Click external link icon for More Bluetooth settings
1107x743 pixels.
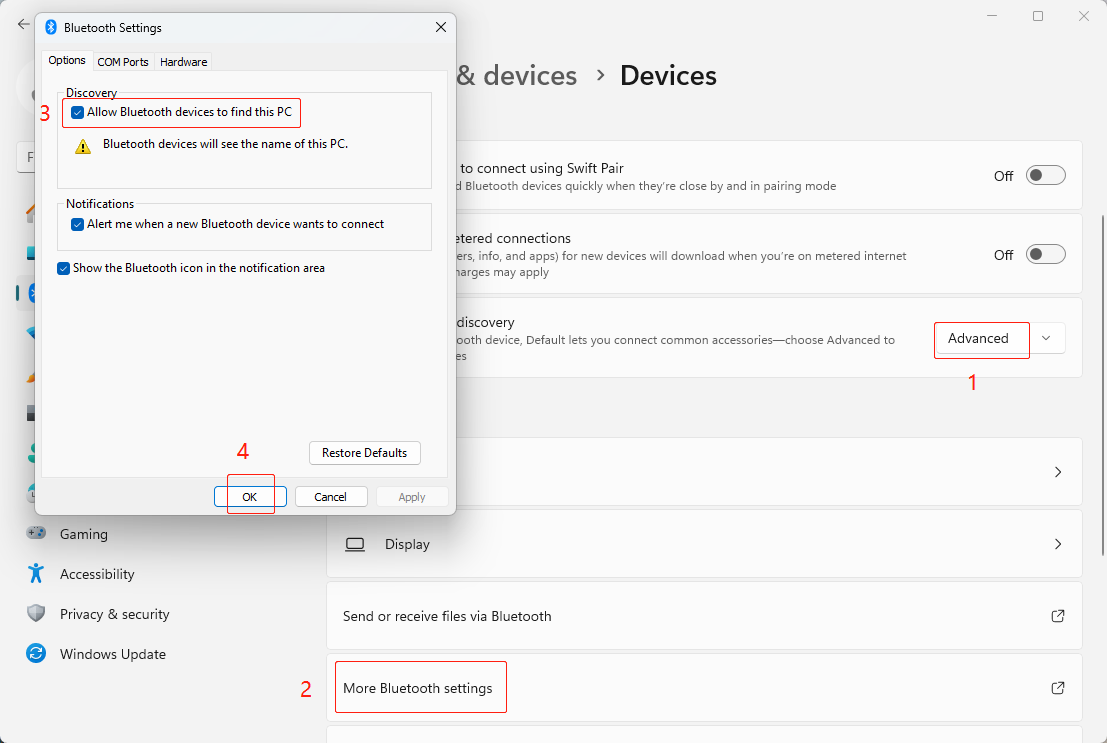click(1058, 688)
